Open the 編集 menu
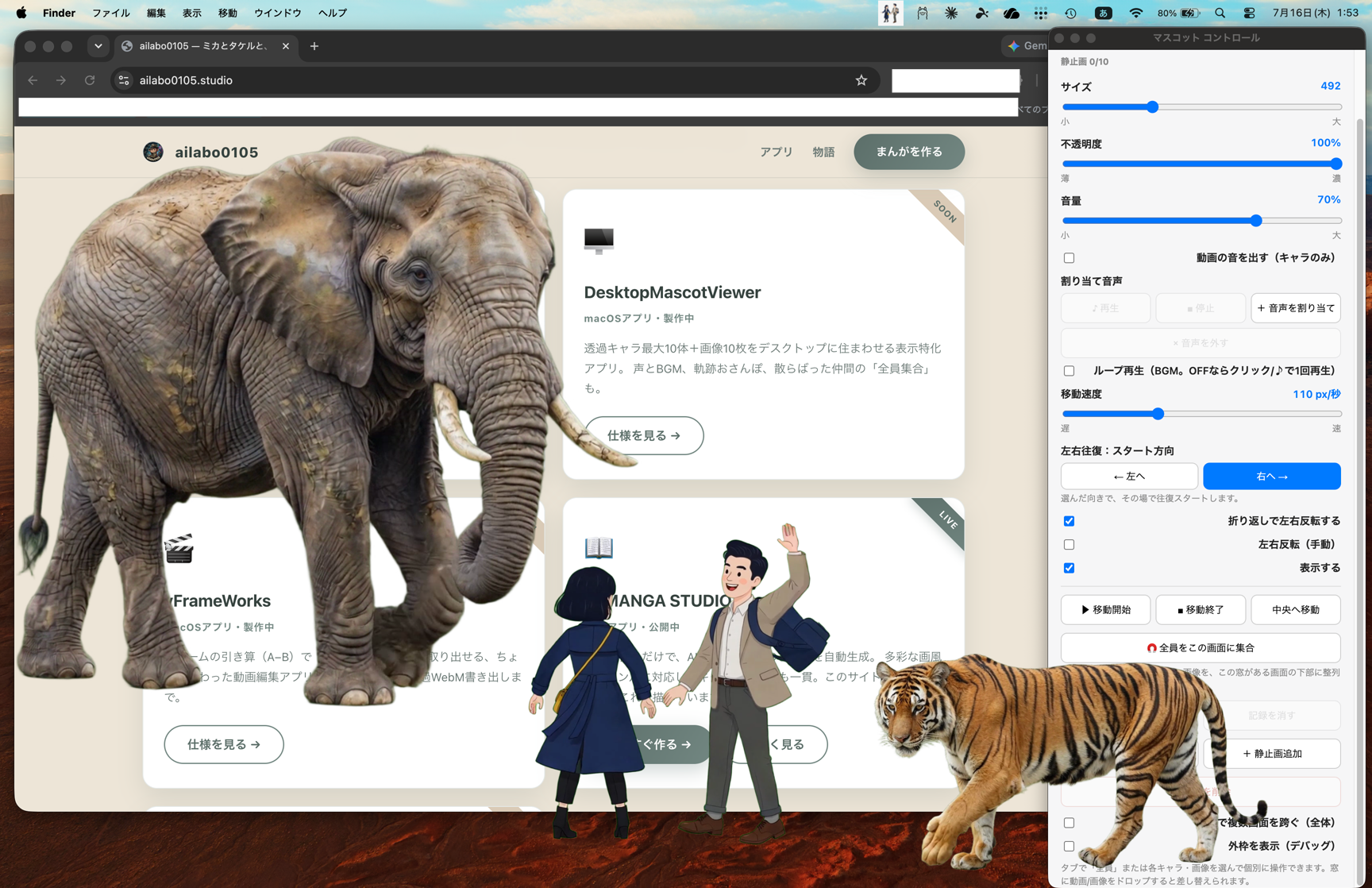 point(156,13)
